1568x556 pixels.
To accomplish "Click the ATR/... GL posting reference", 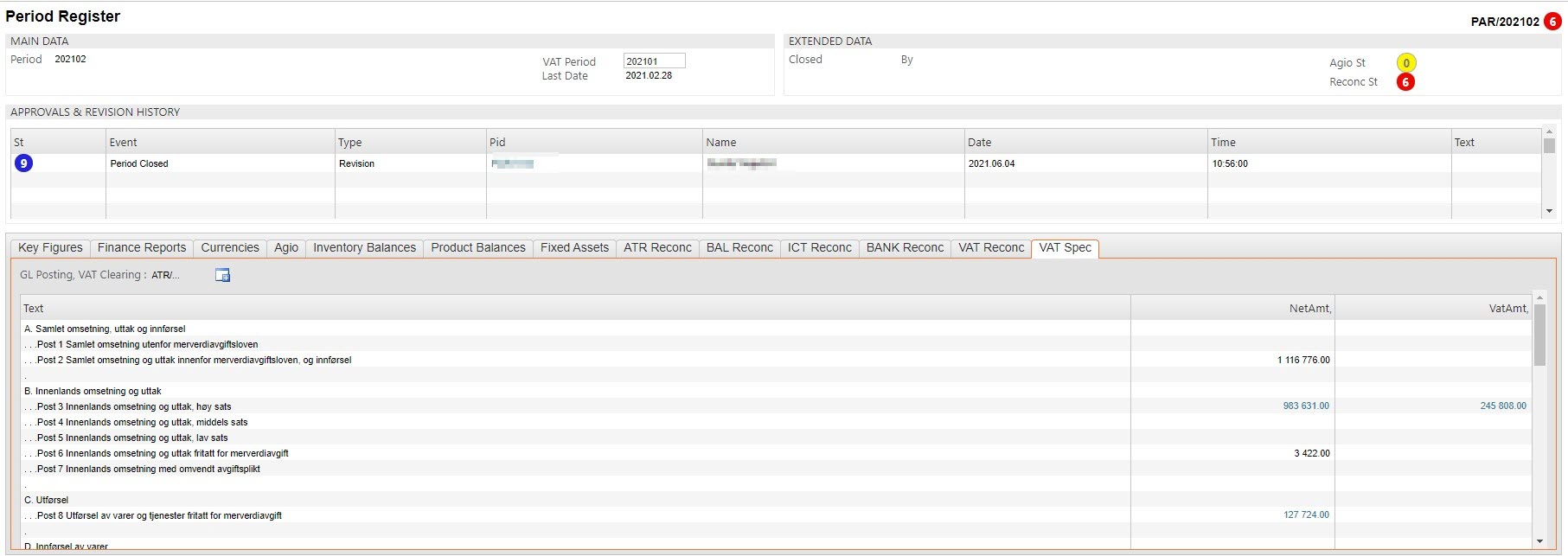I will pos(165,275).
